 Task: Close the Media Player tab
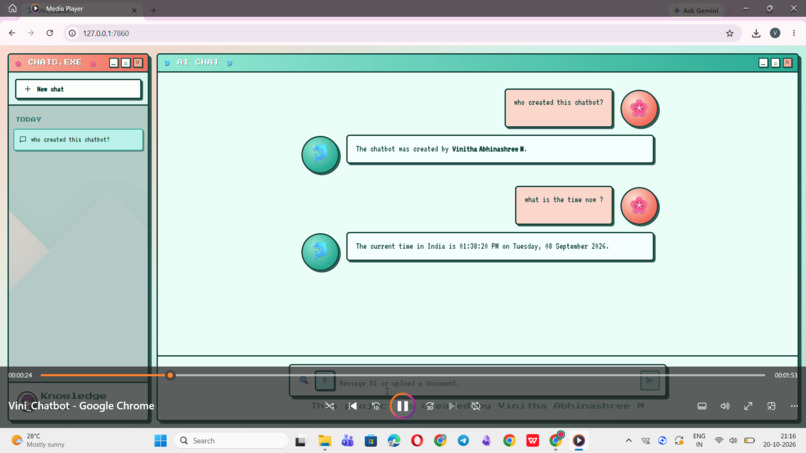click(x=134, y=10)
